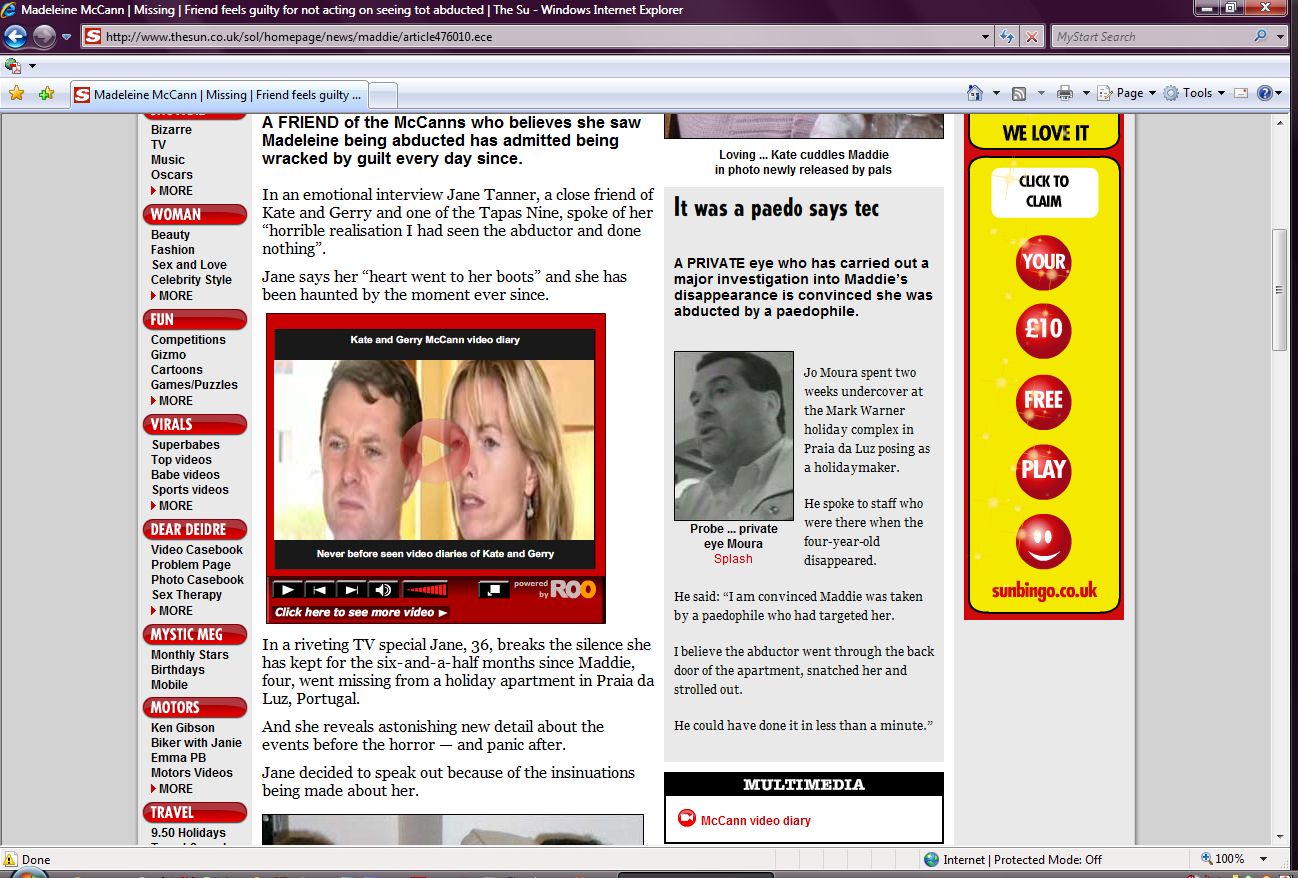Expand the zoom level dropdown
The image size is (1298, 878).
1265,859
